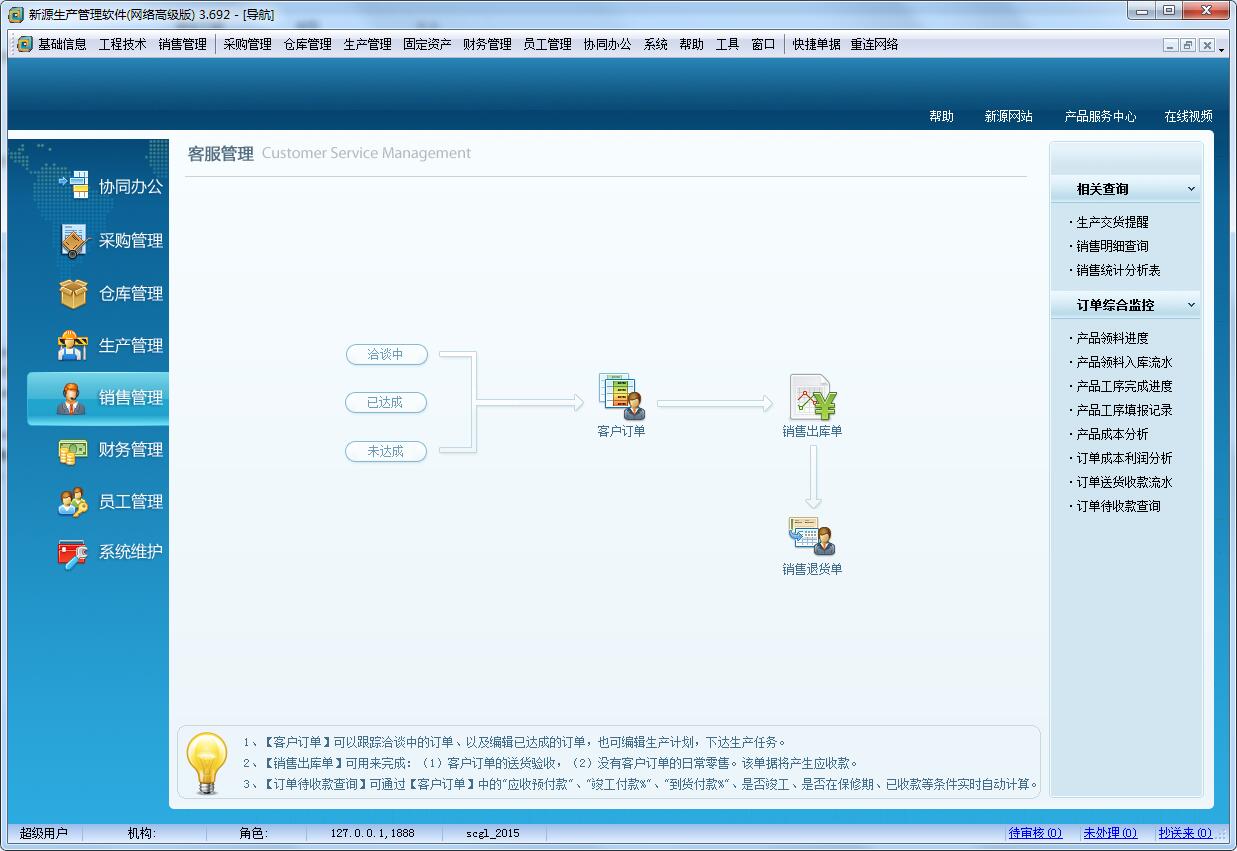Open the 固定资产 menu
This screenshot has height=851, width=1237.
tap(427, 44)
